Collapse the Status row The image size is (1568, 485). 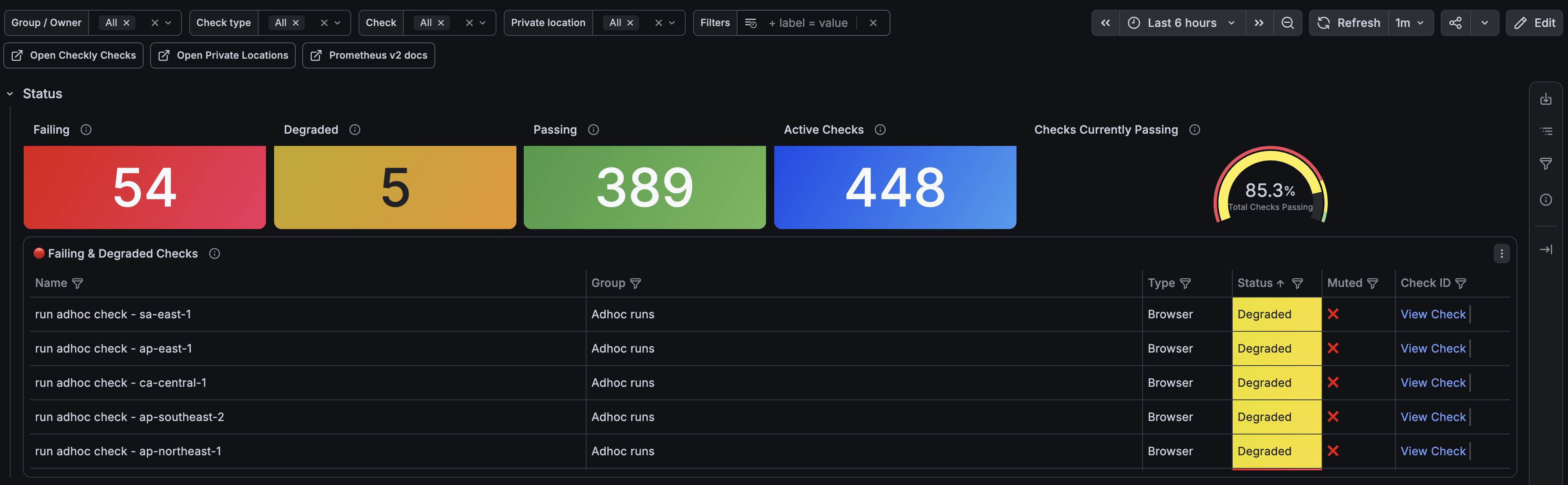[x=10, y=94]
